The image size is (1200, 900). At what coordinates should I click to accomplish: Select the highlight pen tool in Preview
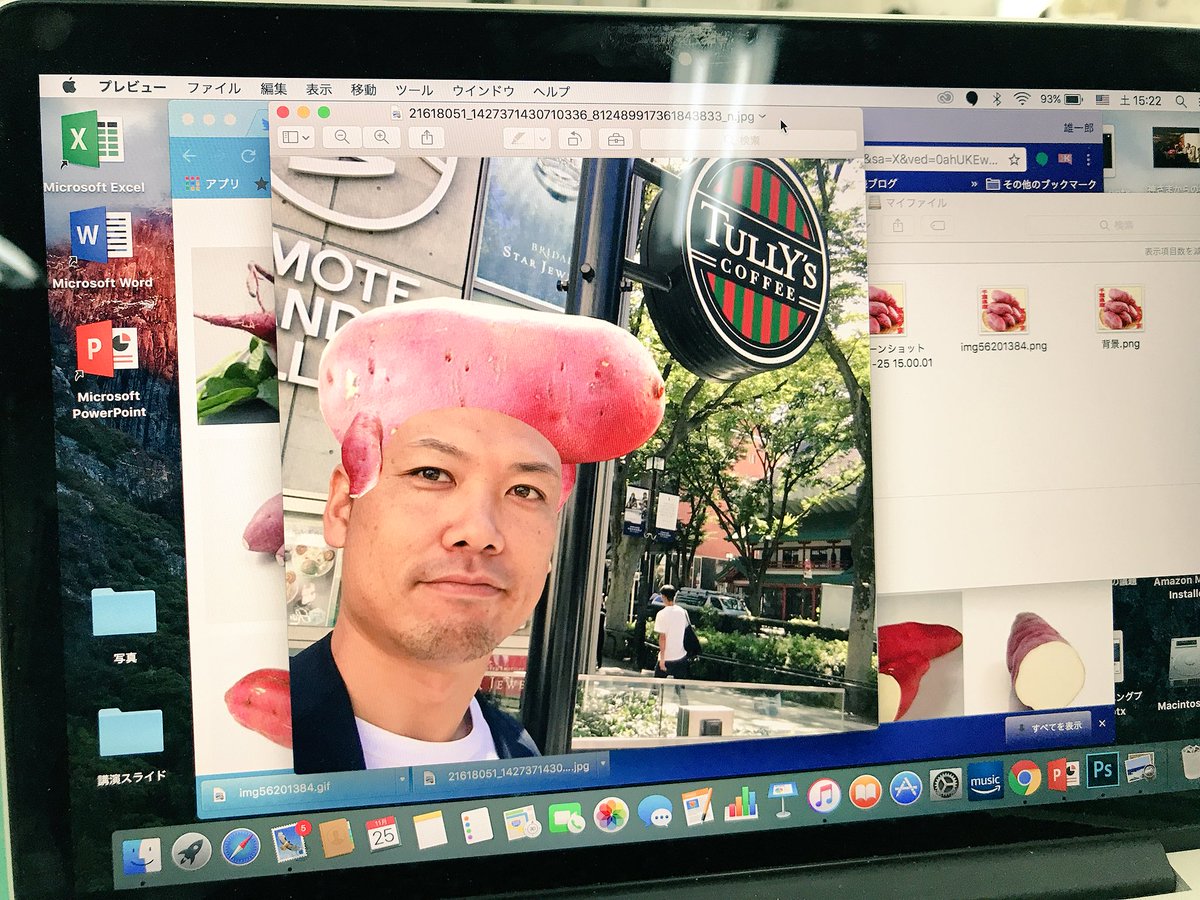coord(519,139)
